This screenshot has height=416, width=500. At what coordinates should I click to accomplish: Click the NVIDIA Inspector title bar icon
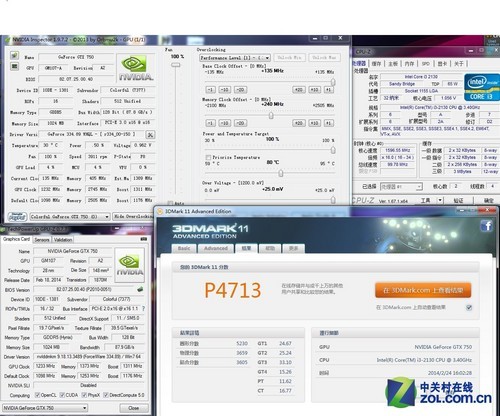click(8, 40)
